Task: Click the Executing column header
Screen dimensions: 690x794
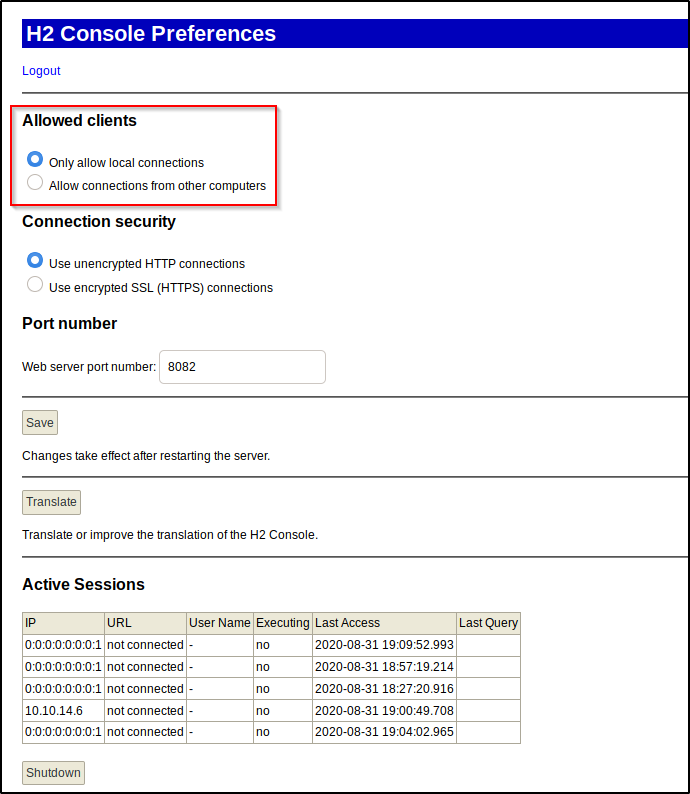Action: tap(283, 623)
